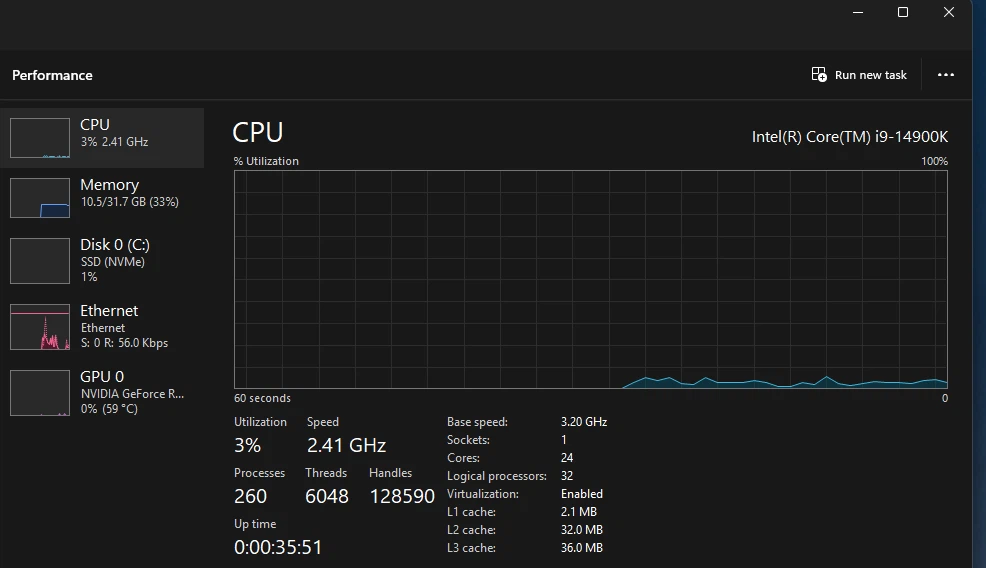Close the Task Manager window
This screenshot has height=568, width=986.
pyautogui.click(x=949, y=12)
